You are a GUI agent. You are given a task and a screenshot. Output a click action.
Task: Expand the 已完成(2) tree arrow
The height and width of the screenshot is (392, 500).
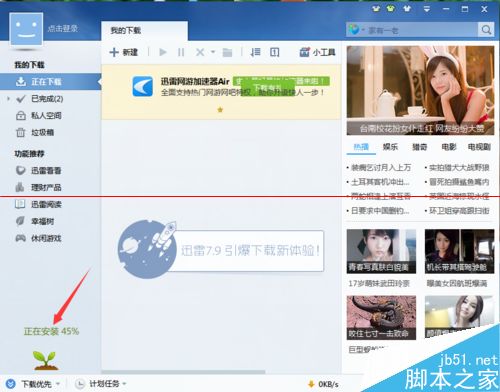pyautogui.click(x=8, y=99)
